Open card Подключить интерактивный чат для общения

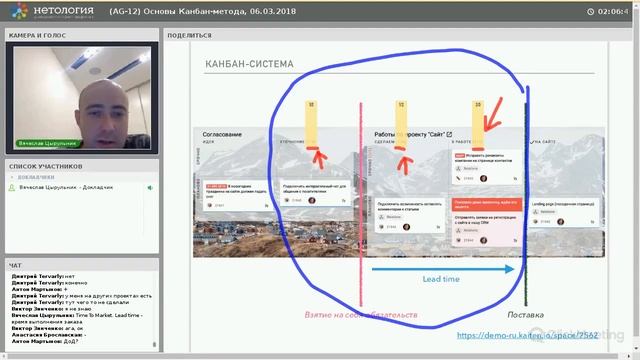tap(316, 193)
